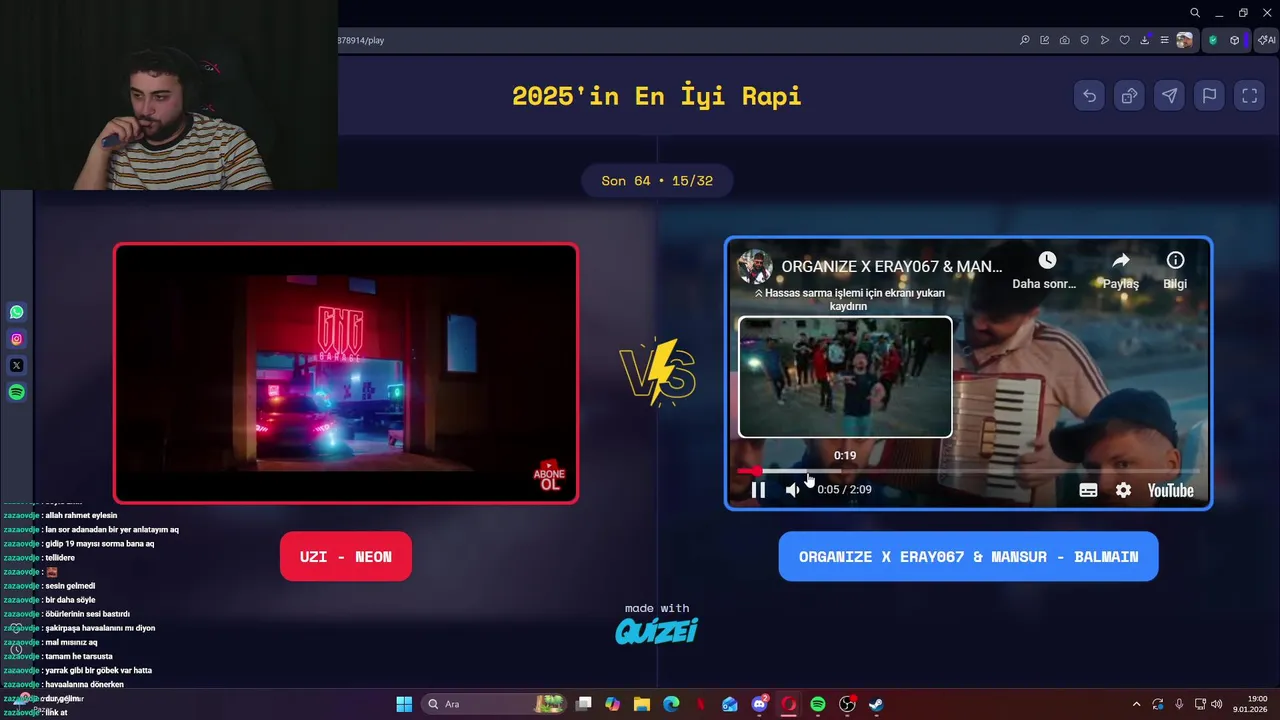Click Daha sonra watch later clock

coord(1045,270)
